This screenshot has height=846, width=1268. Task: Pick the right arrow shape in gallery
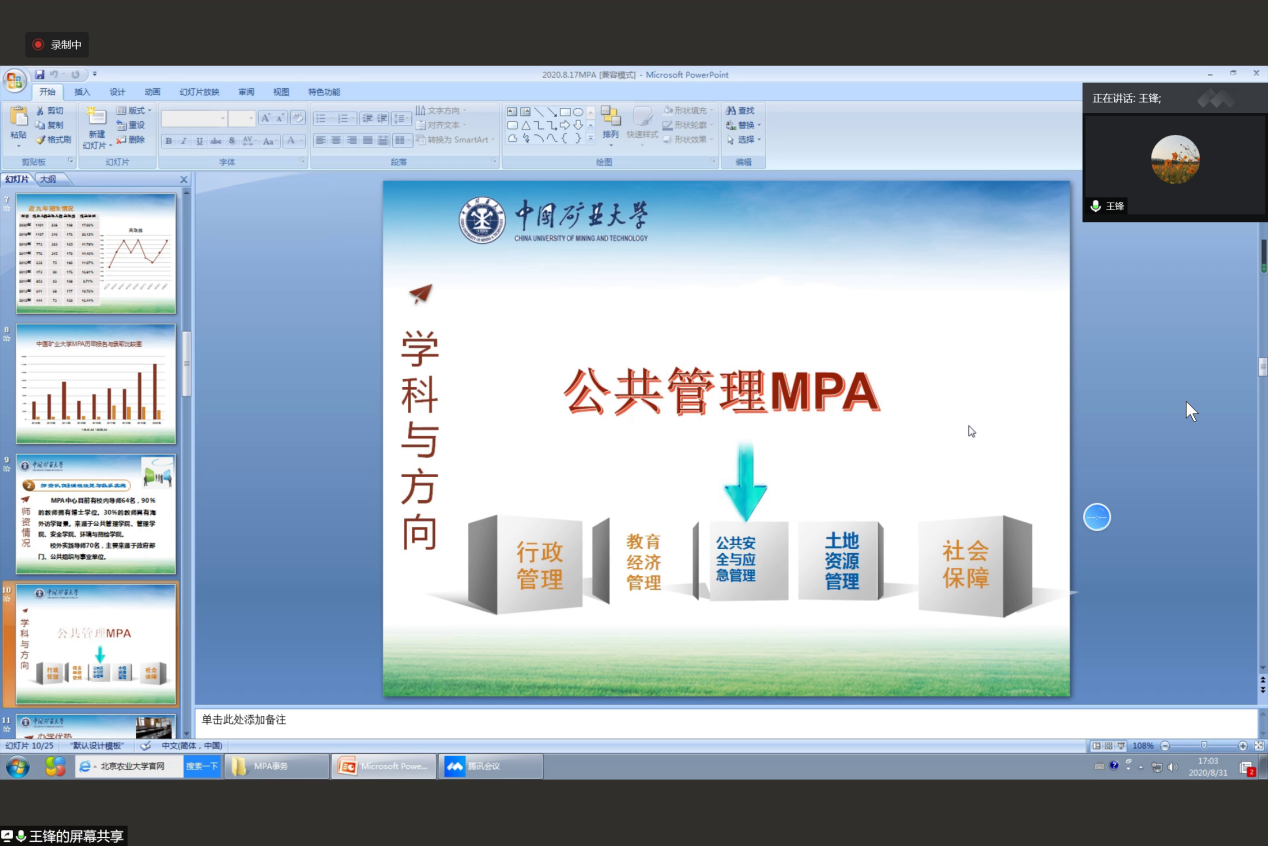(x=565, y=125)
